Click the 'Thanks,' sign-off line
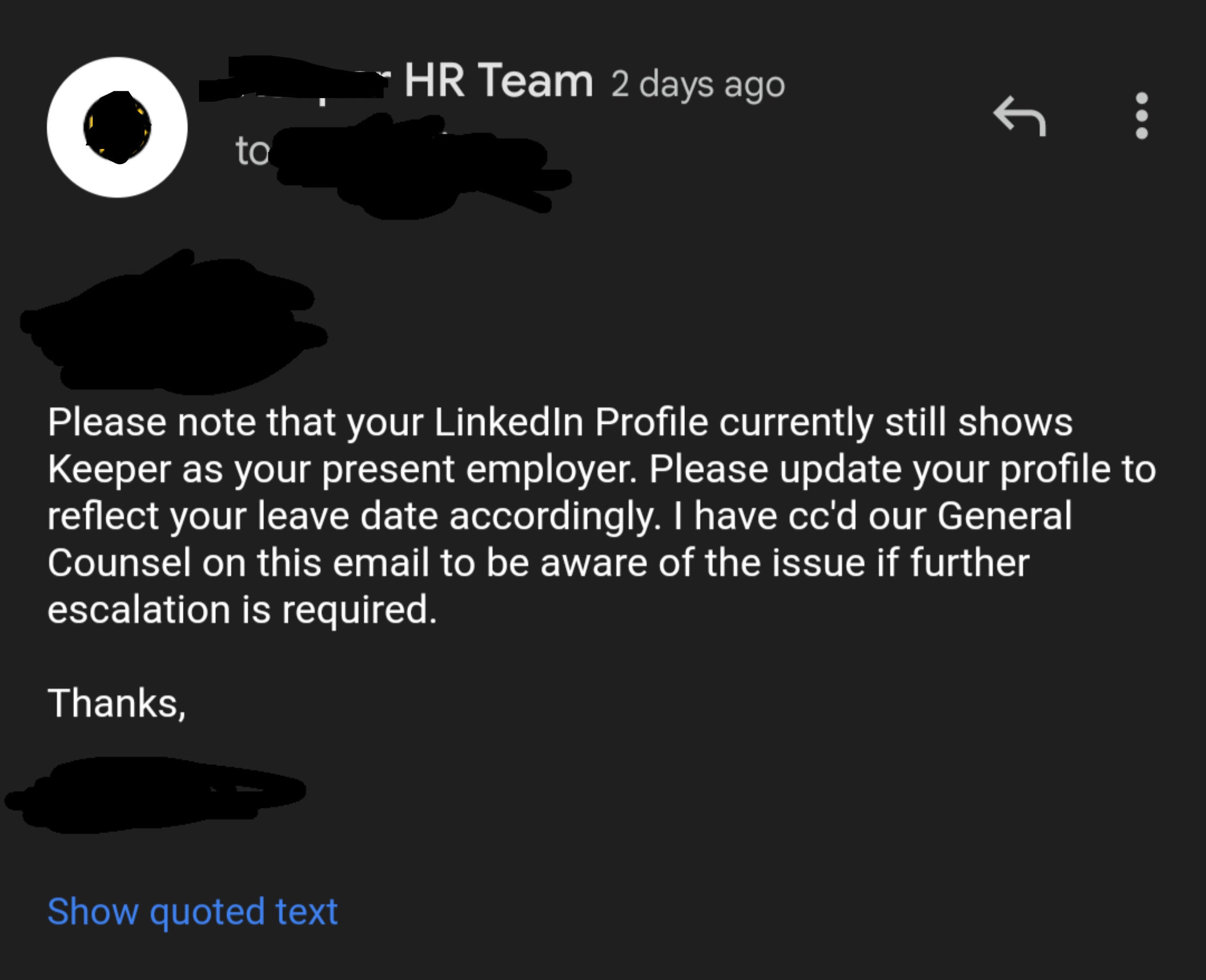This screenshot has height=980, width=1206. click(x=116, y=703)
